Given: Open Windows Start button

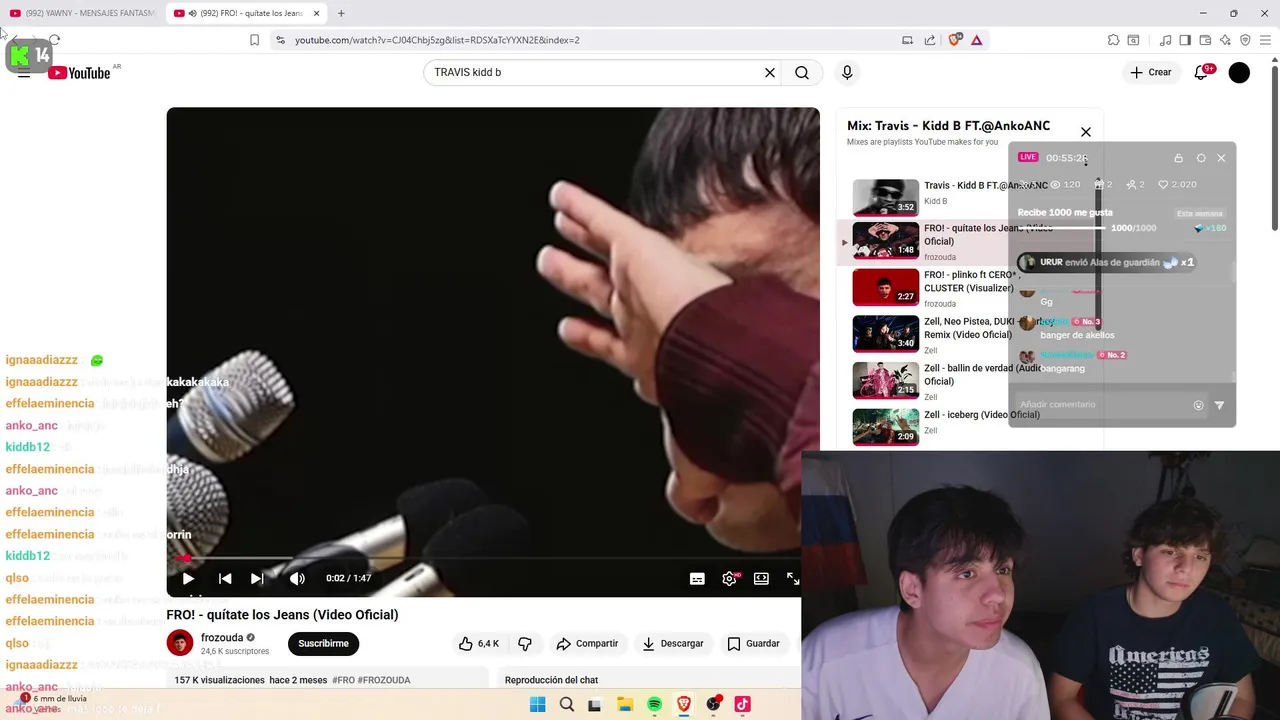Looking at the screenshot, I should tap(537, 704).
